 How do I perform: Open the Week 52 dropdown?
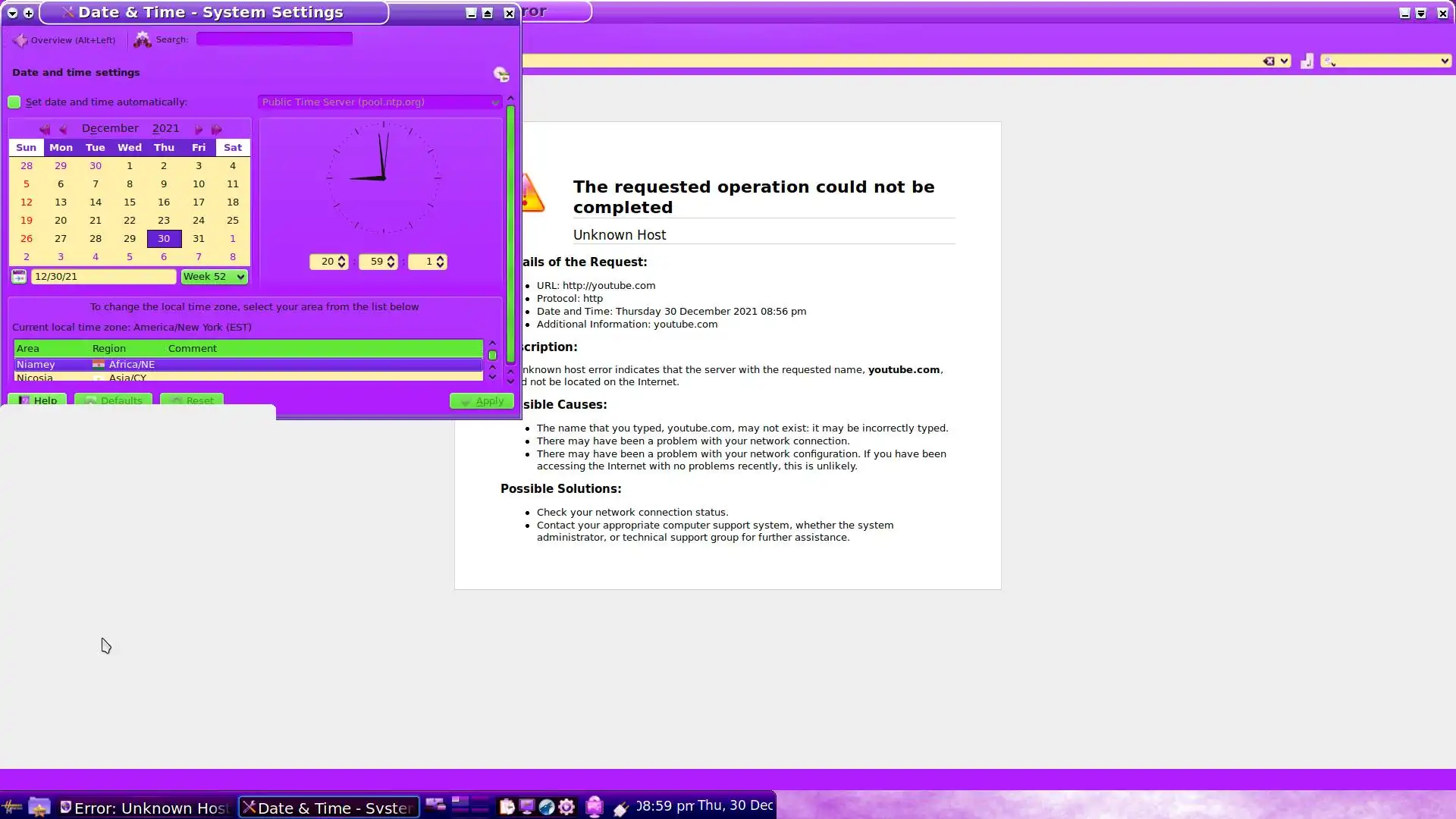[x=214, y=277]
